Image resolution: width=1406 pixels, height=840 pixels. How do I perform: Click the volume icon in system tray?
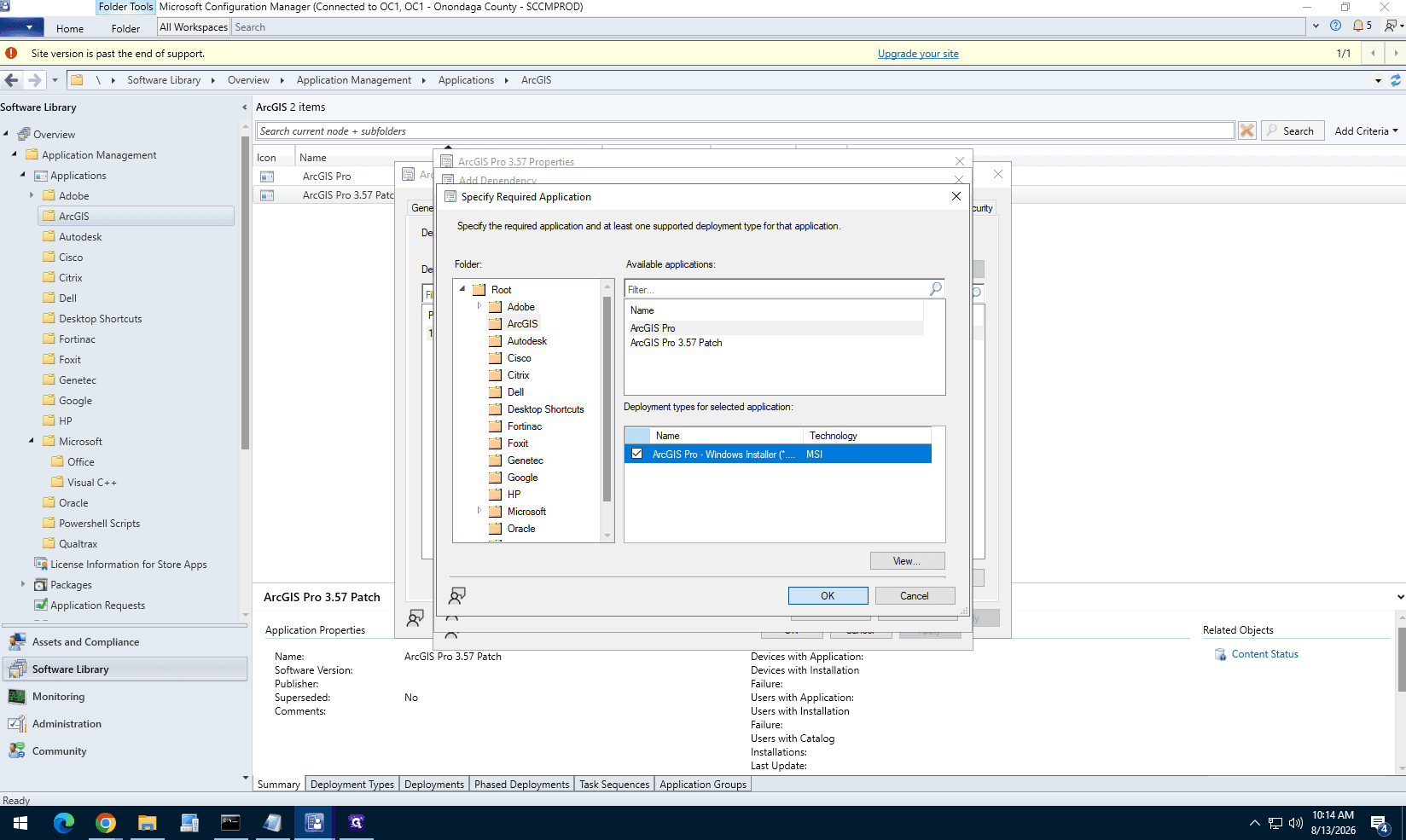(x=1296, y=823)
